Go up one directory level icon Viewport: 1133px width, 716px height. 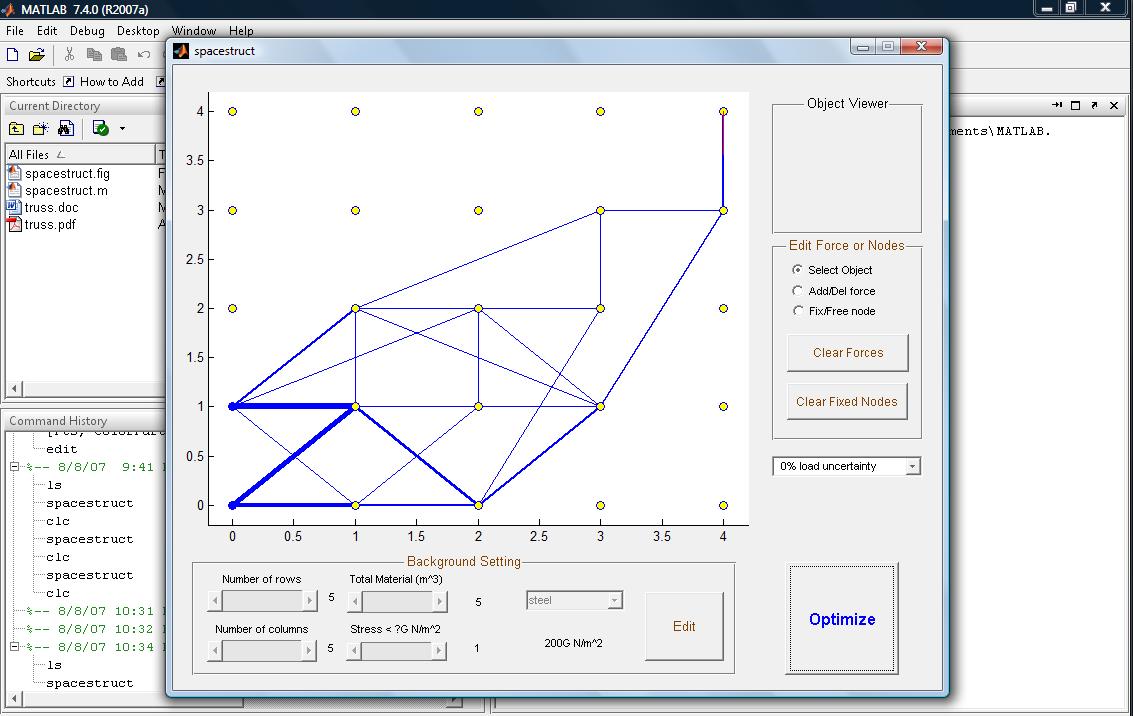(17, 128)
